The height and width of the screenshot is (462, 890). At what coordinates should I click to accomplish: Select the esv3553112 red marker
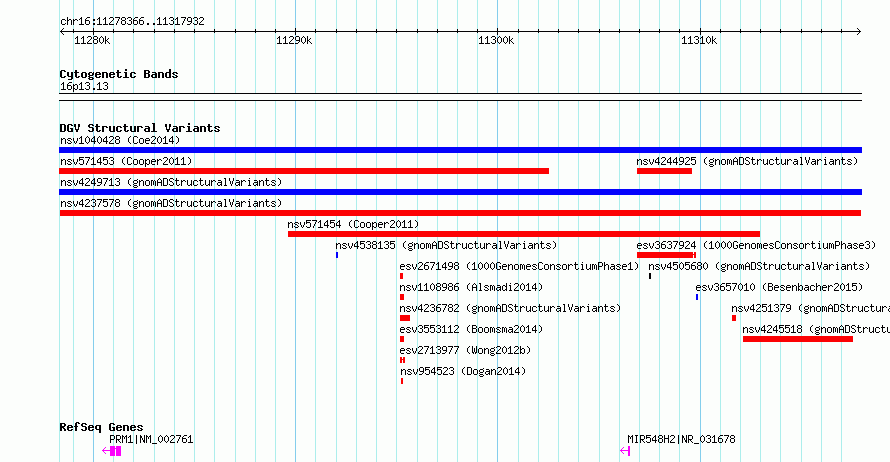point(402,339)
